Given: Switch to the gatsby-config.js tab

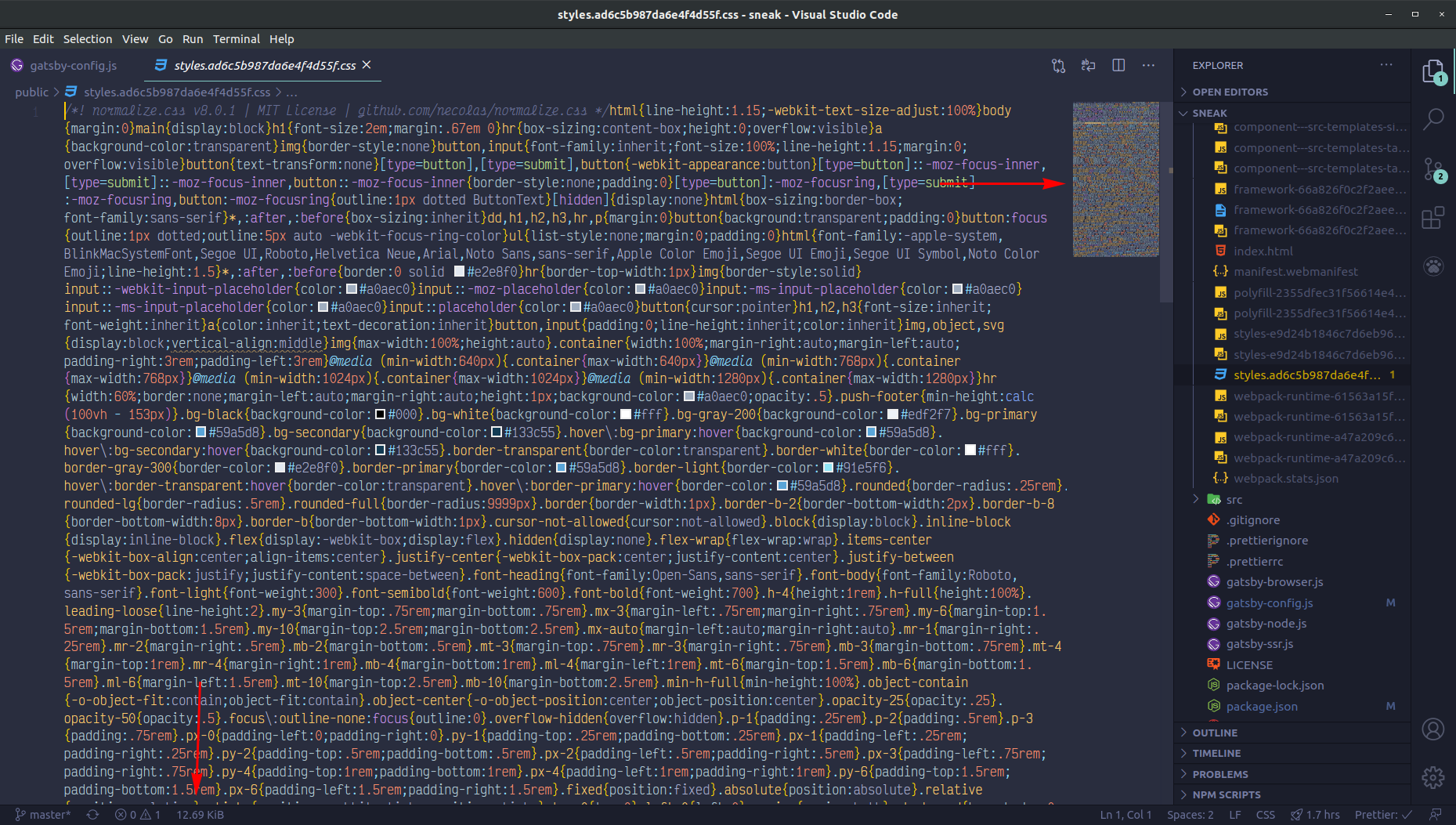Looking at the screenshot, I should (x=73, y=66).
